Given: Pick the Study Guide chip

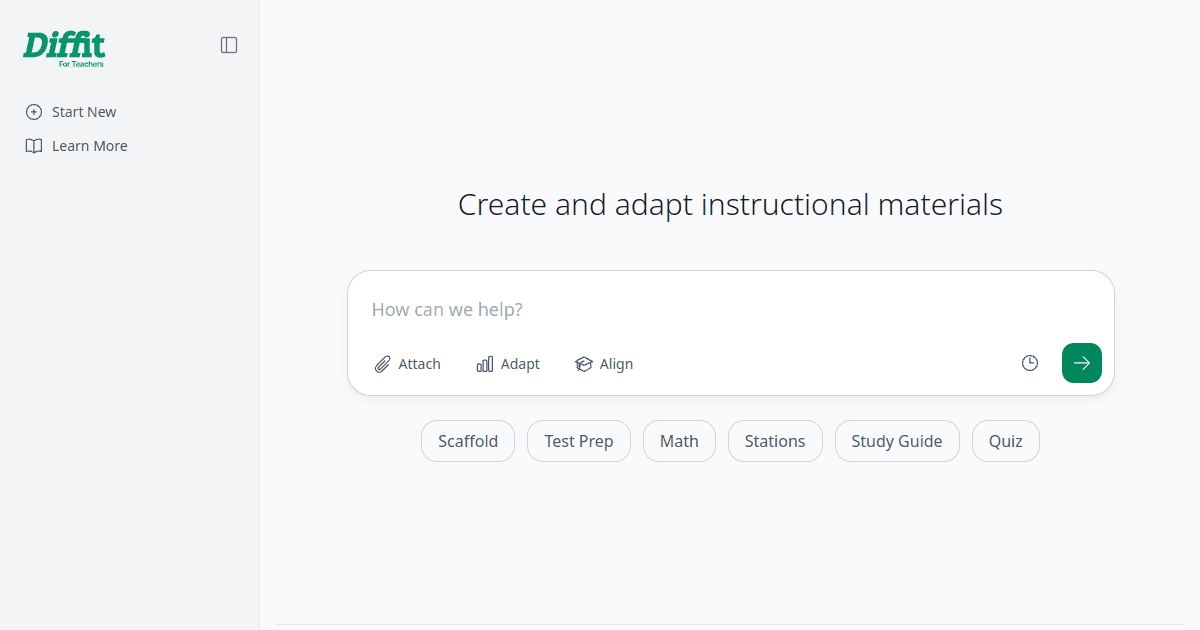Looking at the screenshot, I should click(x=897, y=441).
